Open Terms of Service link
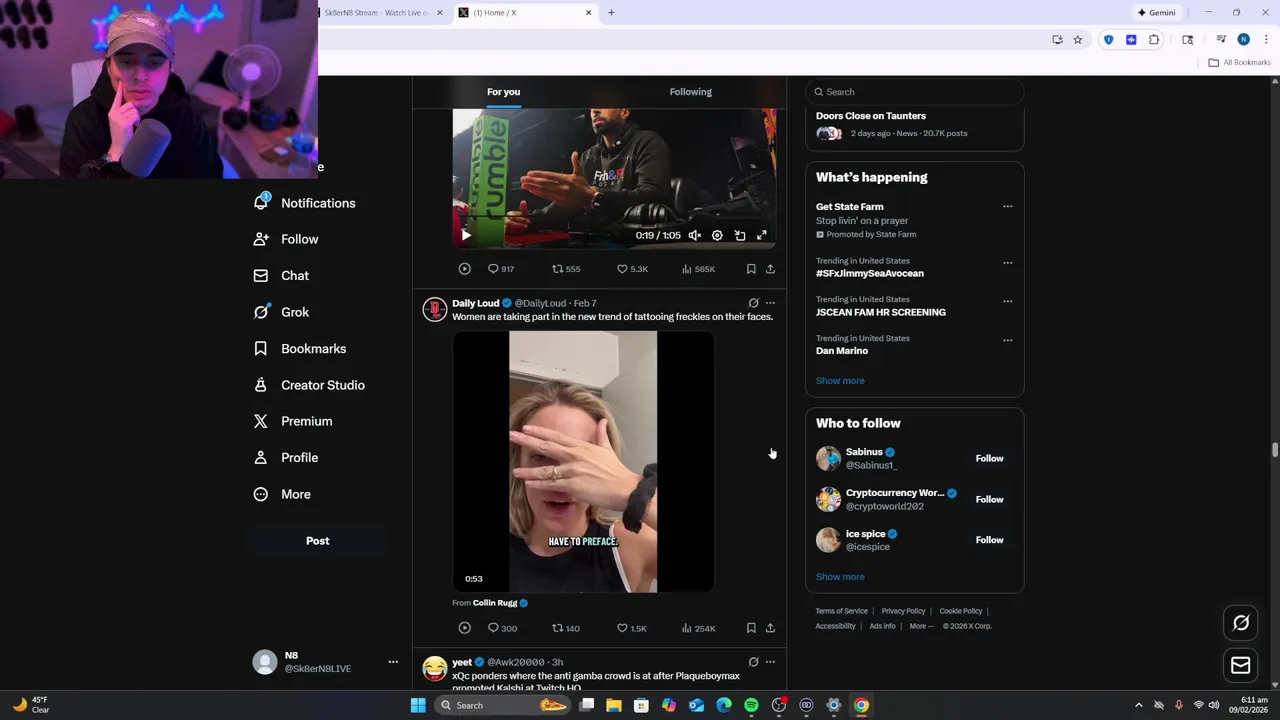The height and width of the screenshot is (720, 1280). (841, 611)
